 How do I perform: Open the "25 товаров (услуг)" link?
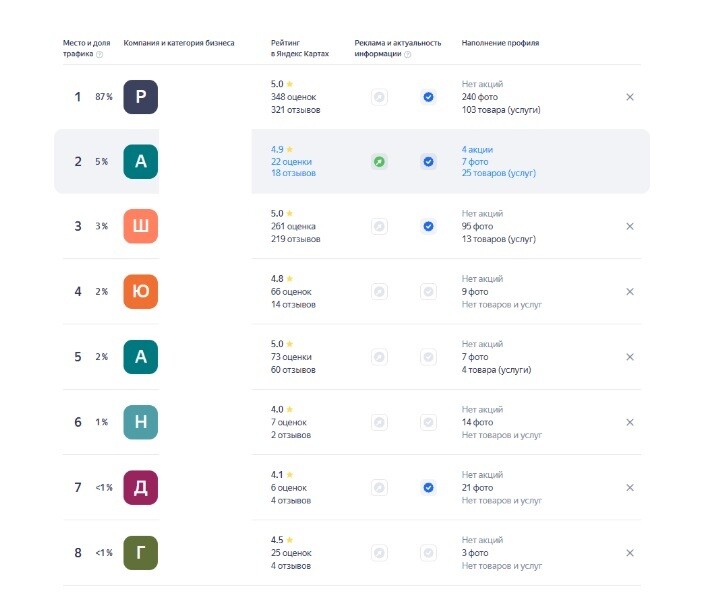[x=499, y=173]
